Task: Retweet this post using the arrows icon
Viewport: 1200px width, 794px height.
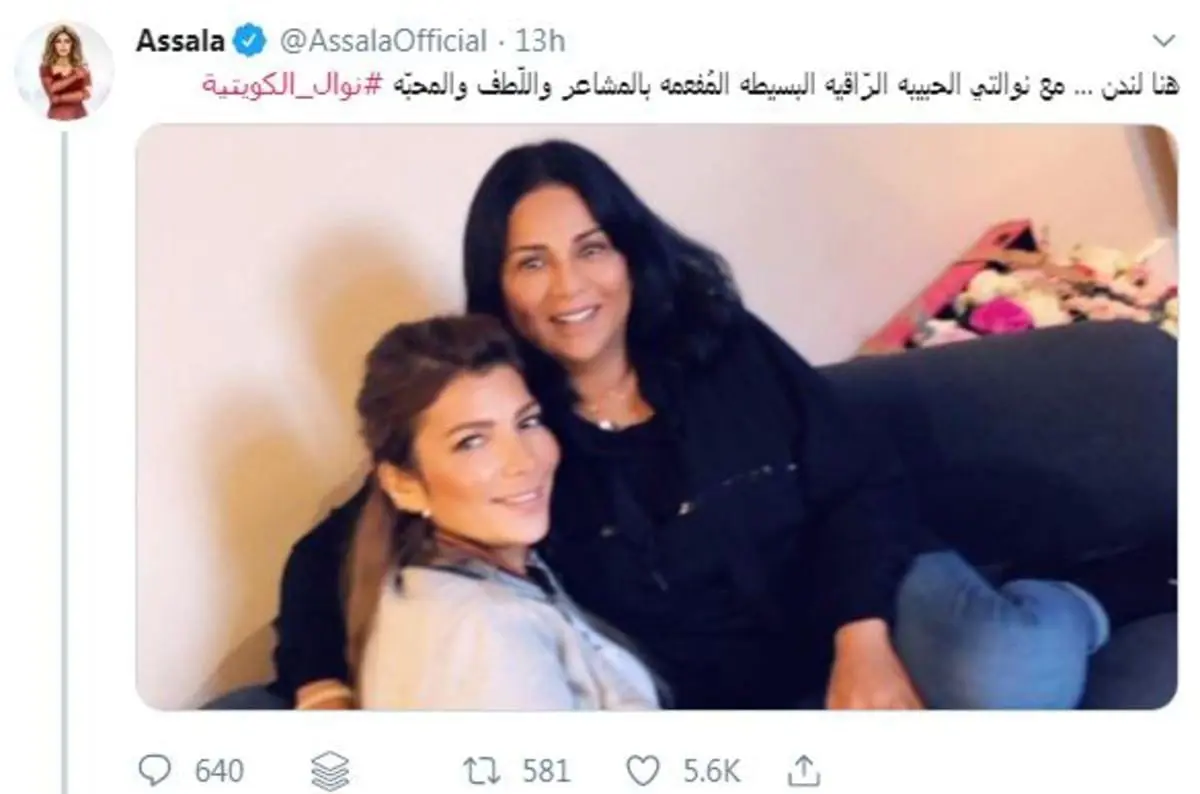Action: click(481, 771)
